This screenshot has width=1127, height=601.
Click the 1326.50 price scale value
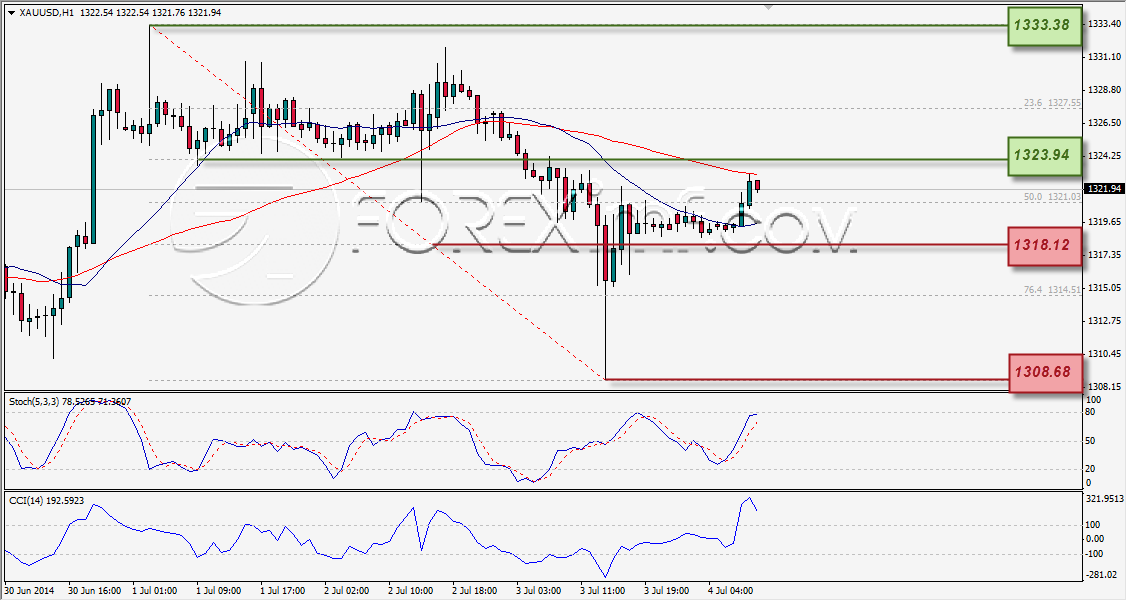1103,123
